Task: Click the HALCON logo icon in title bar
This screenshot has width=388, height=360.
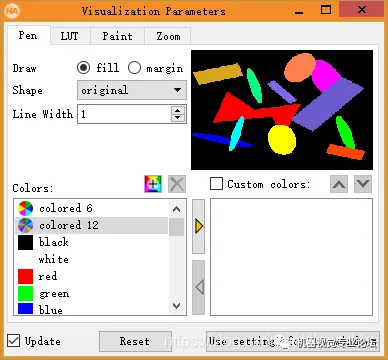Action: (12, 11)
